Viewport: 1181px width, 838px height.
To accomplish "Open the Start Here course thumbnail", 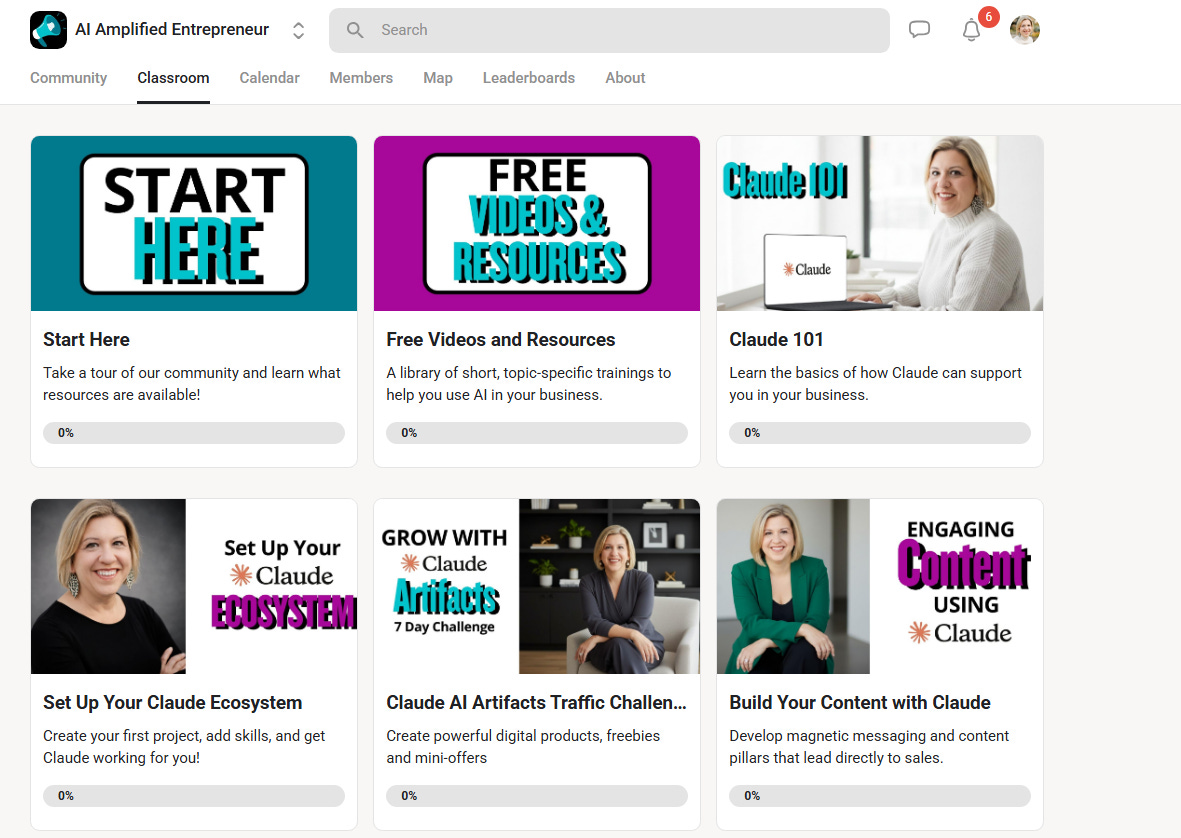I will click(194, 224).
